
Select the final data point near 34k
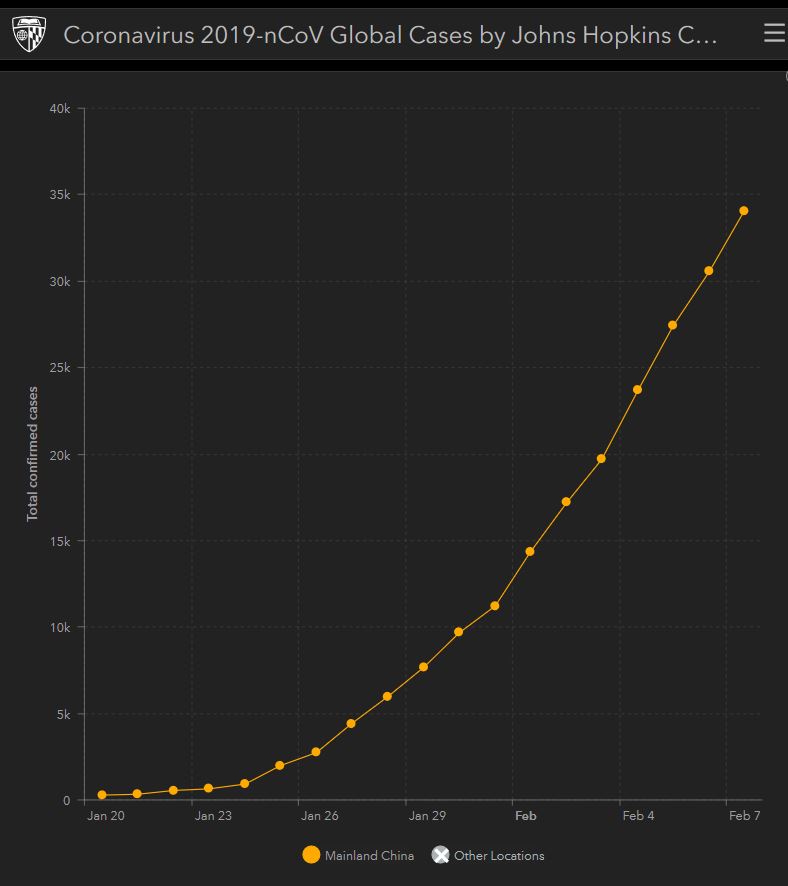[x=744, y=211]
